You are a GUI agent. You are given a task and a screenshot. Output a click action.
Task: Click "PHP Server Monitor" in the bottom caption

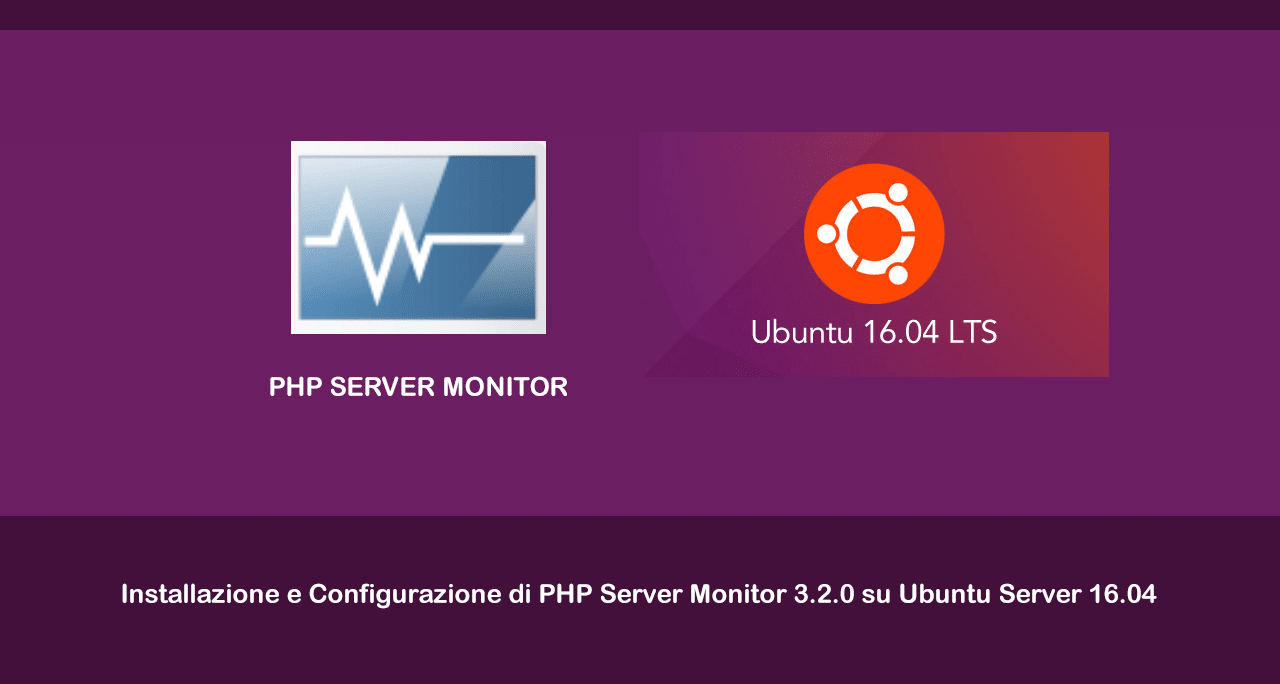662,594
